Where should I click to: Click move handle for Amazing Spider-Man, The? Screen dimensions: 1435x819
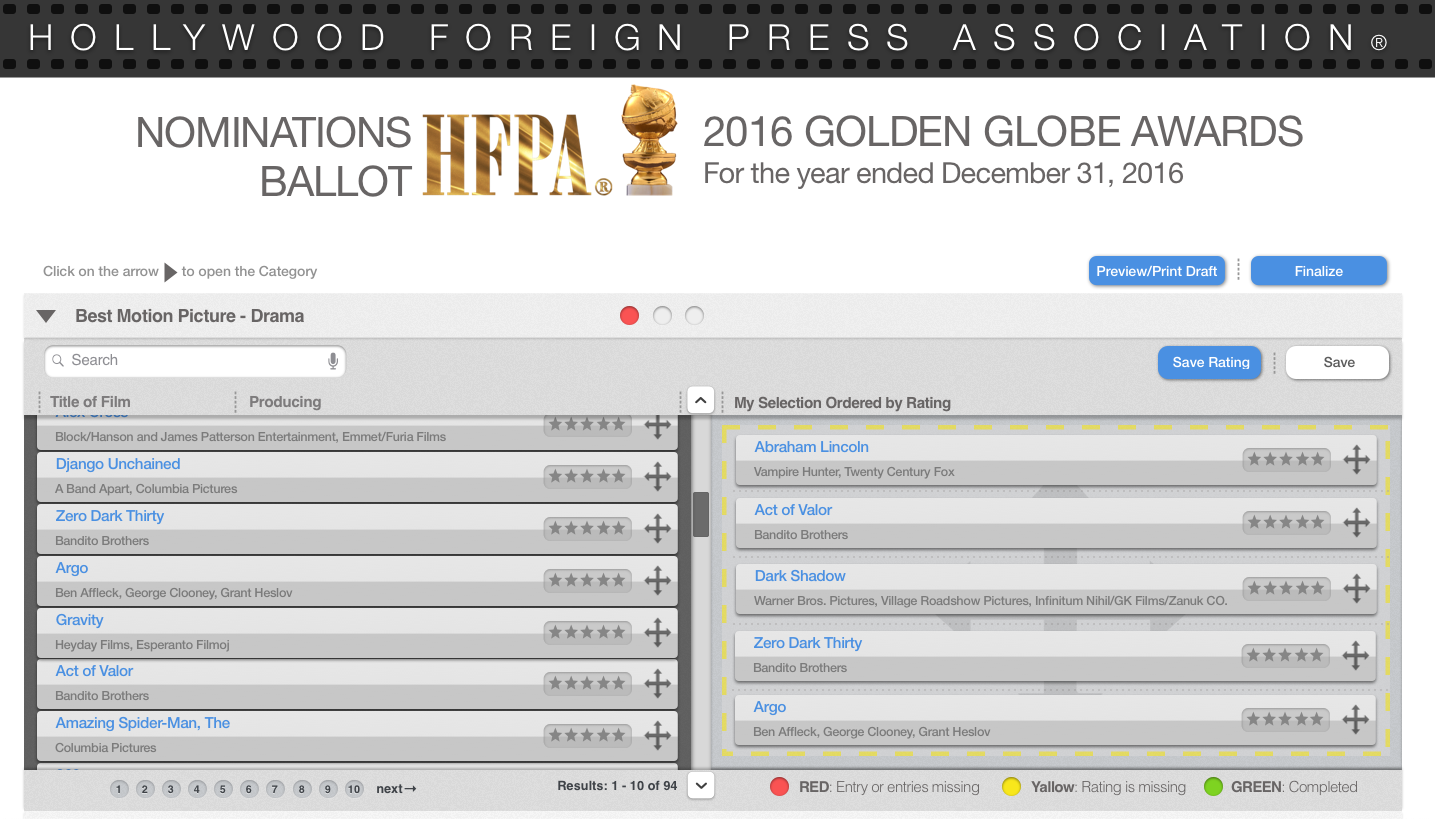[657, 736]
